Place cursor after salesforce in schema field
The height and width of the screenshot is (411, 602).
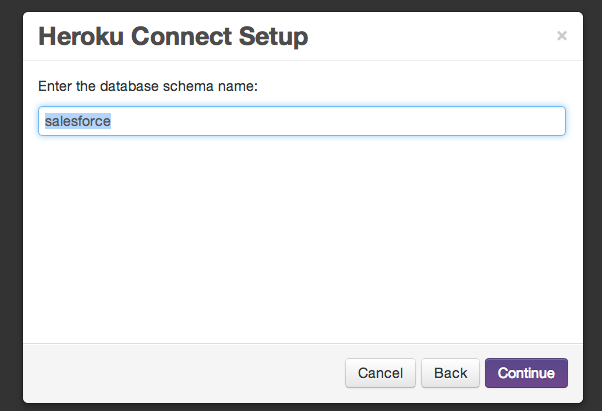[x=112, y=121]
